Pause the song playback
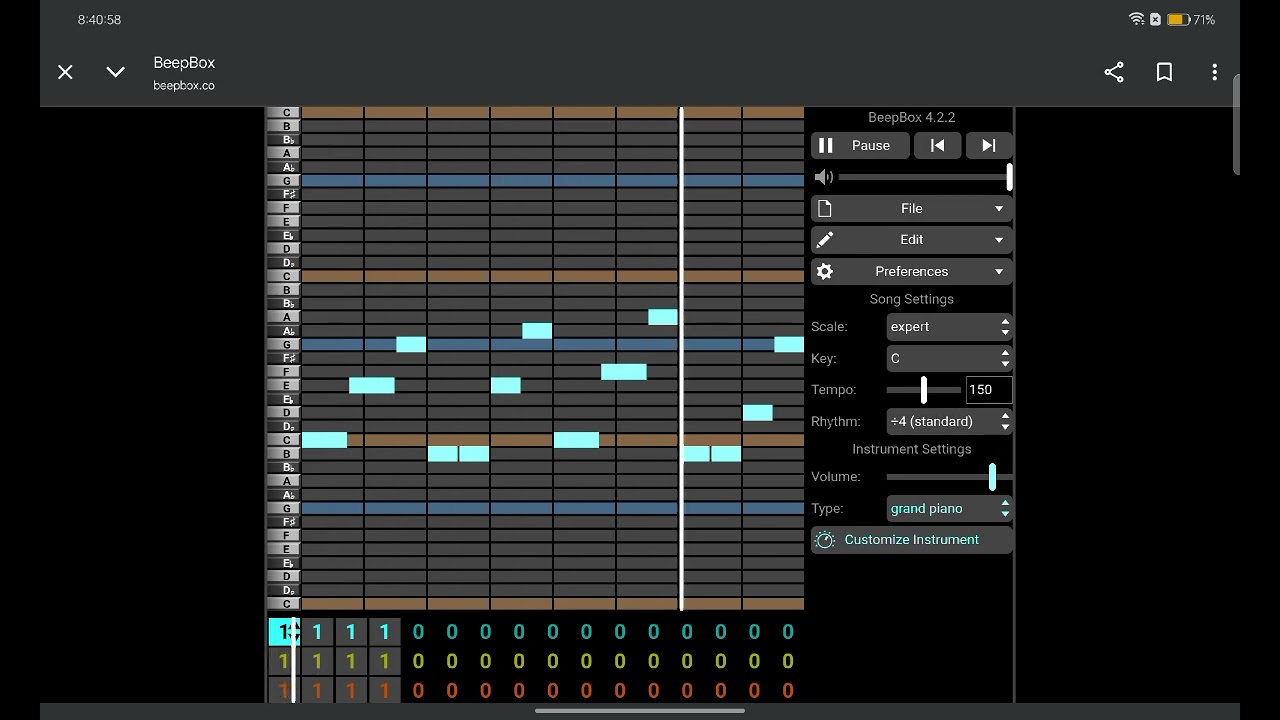The image size is (1280, 720). pyautogui.click(x=860, y=146)
